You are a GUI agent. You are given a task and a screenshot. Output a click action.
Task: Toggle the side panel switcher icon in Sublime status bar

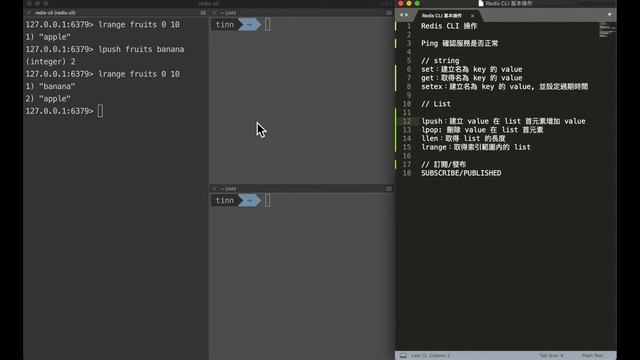(x=403, y=356)
